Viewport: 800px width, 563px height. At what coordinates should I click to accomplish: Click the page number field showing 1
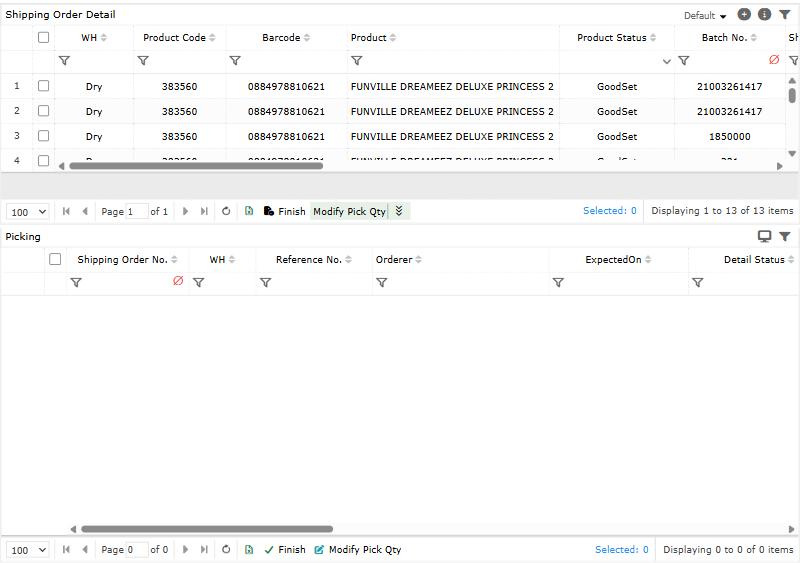(137, 211)
